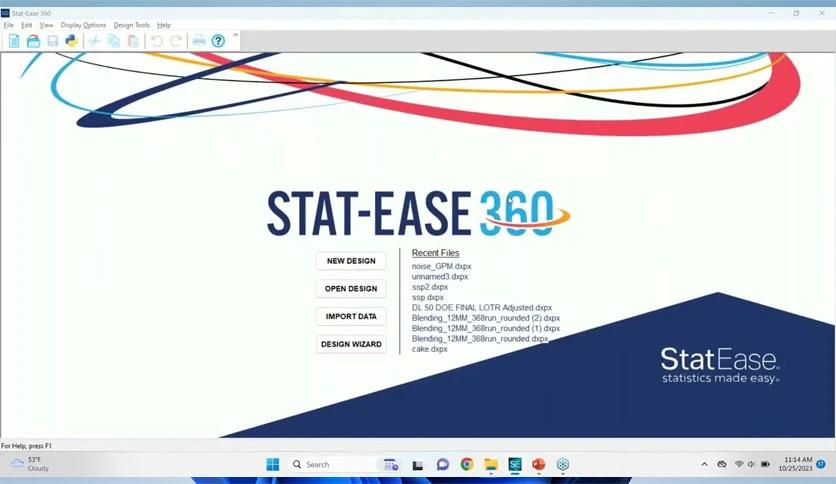
Task: Click the battery tray icon
Action: pos(765,464)
